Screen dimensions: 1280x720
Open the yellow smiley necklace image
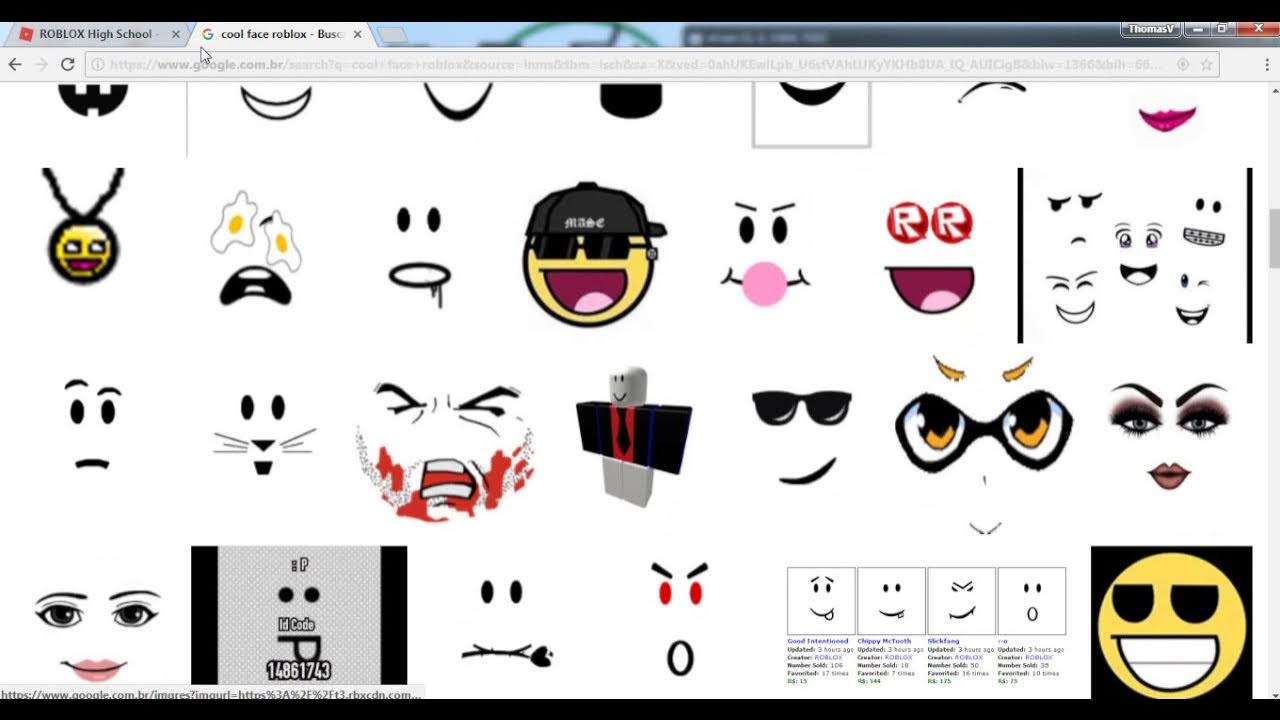pos(83,227)
